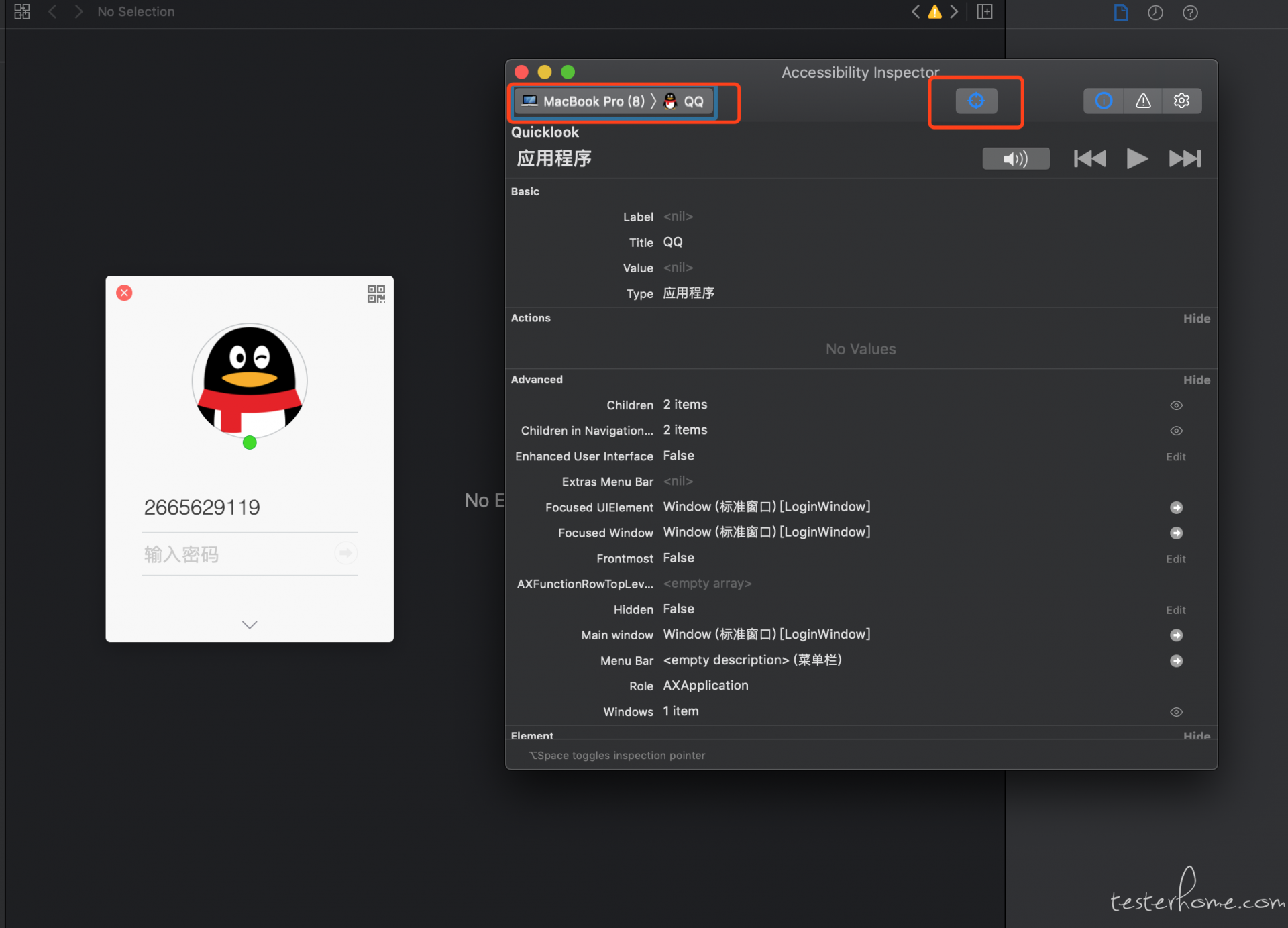Viewport: 1288px width, 928px height.
Task: Click the QQ penguin avatar
Action: [x=250, y=381]
